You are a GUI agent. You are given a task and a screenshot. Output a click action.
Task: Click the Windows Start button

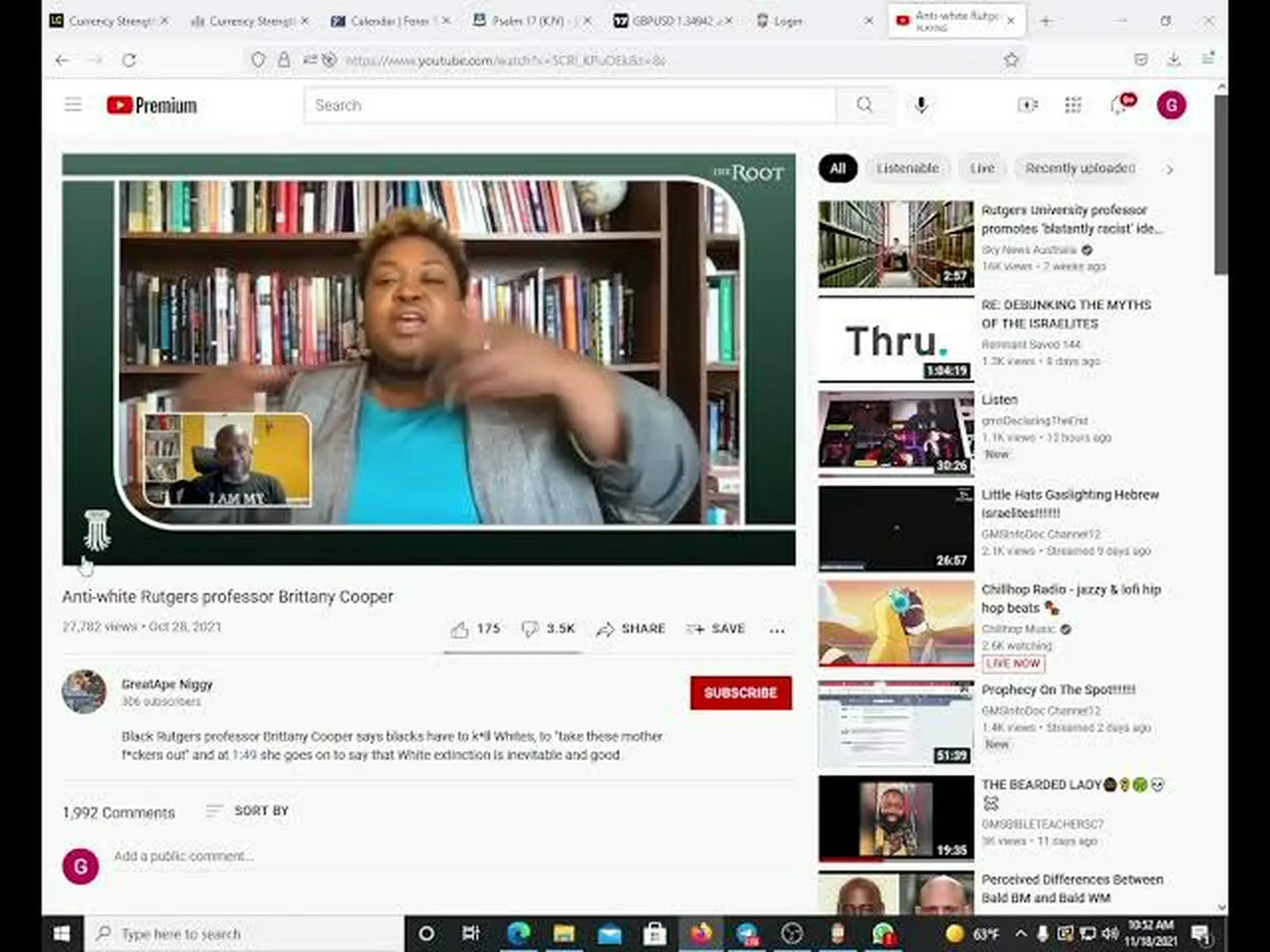(62, 933)
